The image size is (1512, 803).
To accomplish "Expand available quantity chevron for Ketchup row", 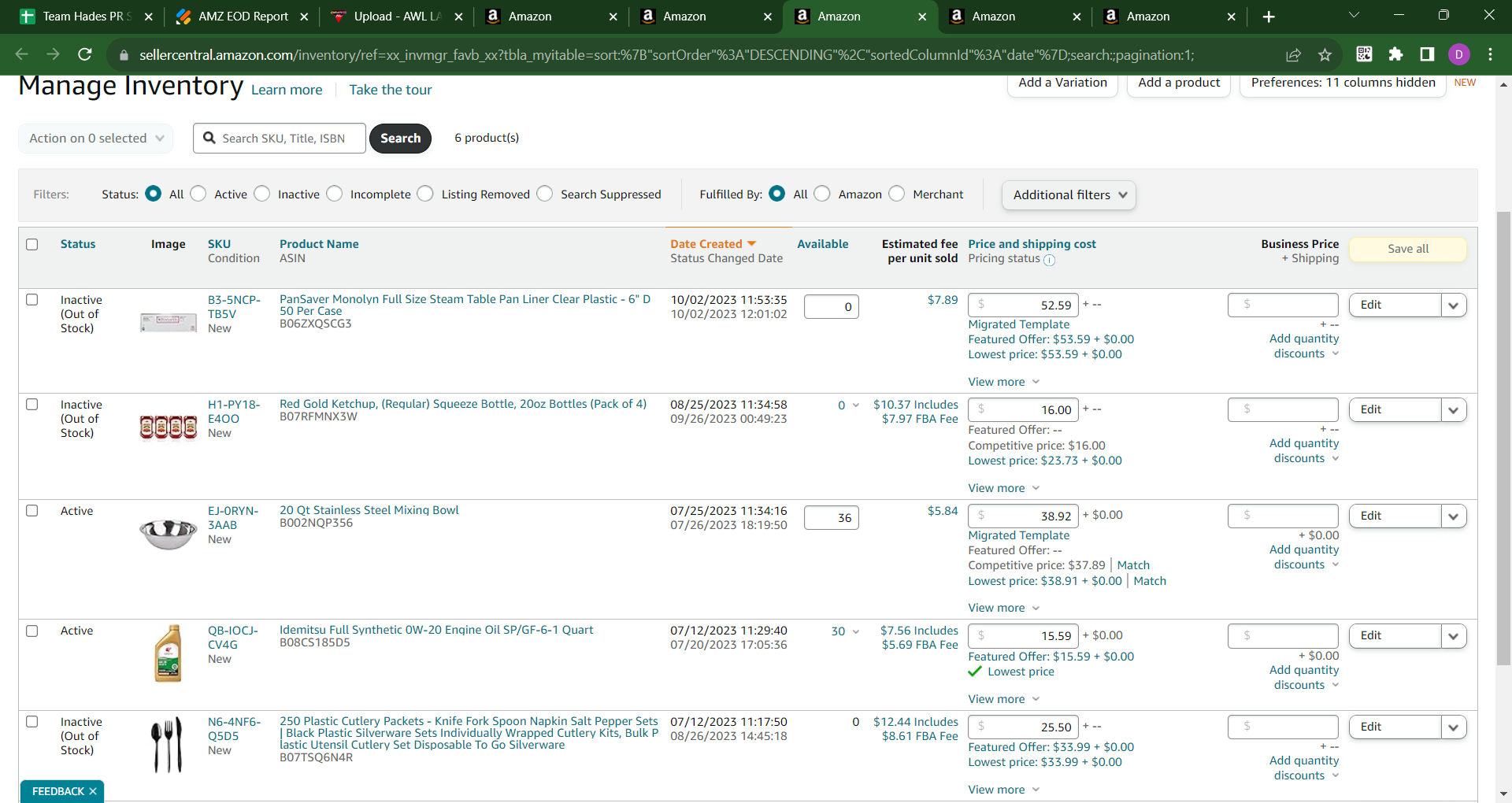I will [x=855, y=405].
